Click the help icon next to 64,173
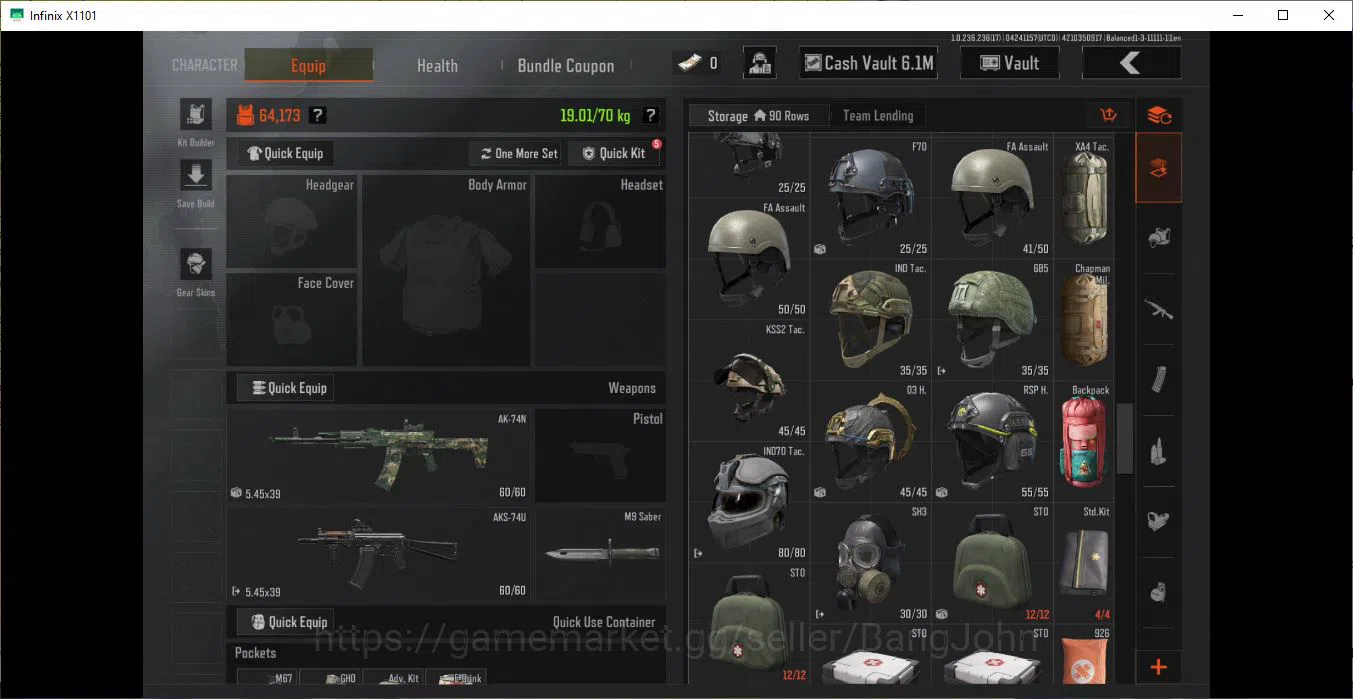 click(x=317, y=115)
